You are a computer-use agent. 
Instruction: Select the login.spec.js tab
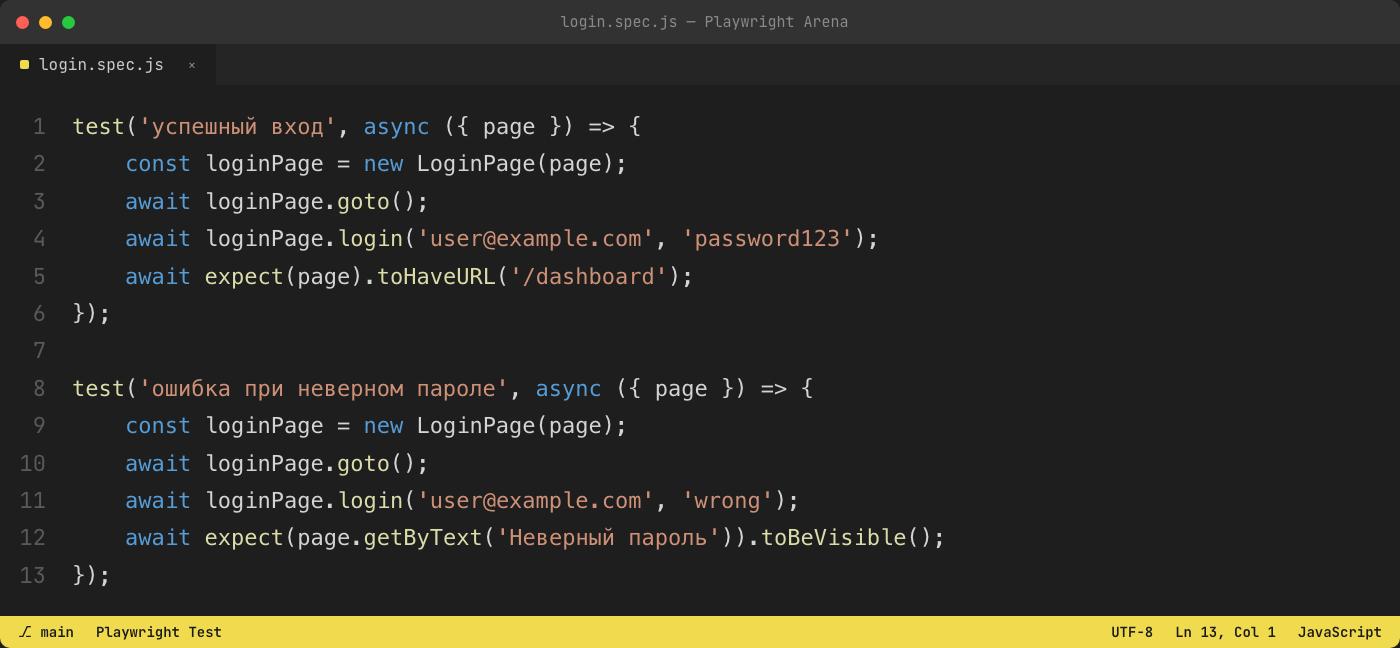(108, 65)
